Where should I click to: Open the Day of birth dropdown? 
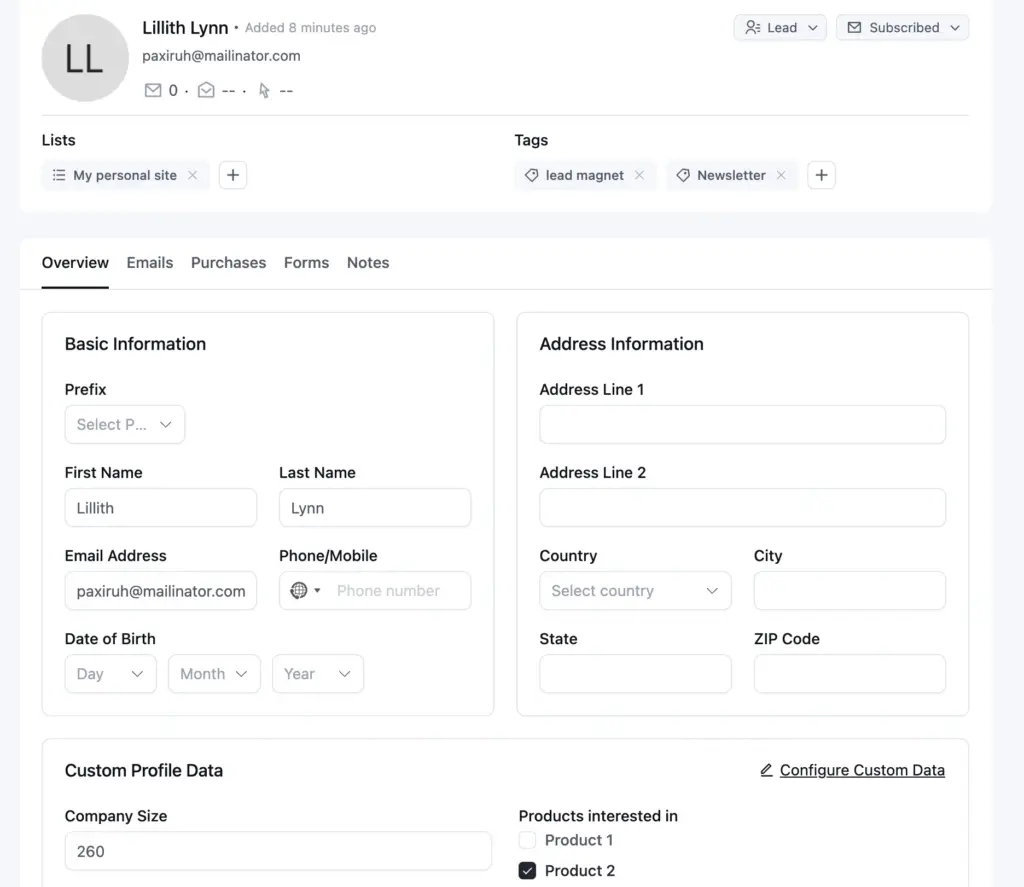110,673
